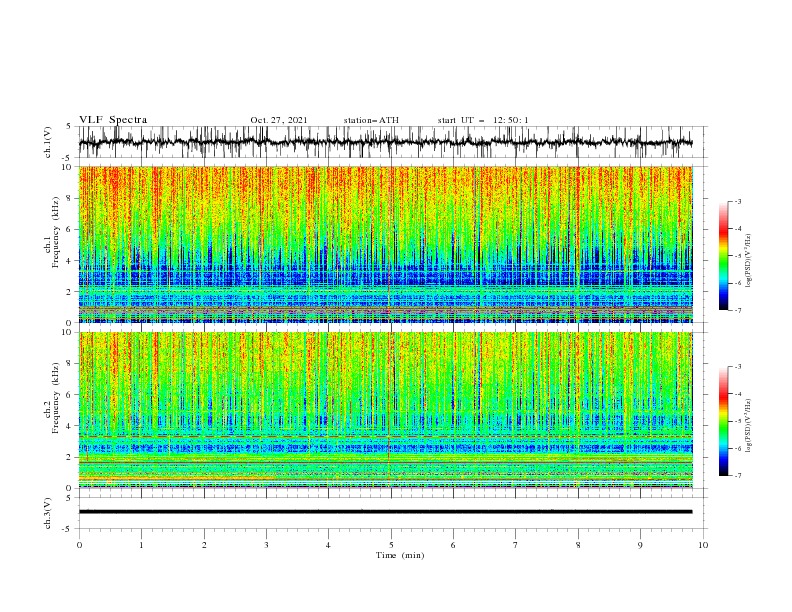Click the "0" tick label on the time axis
Image resolution: width=792 pixels, height=612 pixels.
79,545
